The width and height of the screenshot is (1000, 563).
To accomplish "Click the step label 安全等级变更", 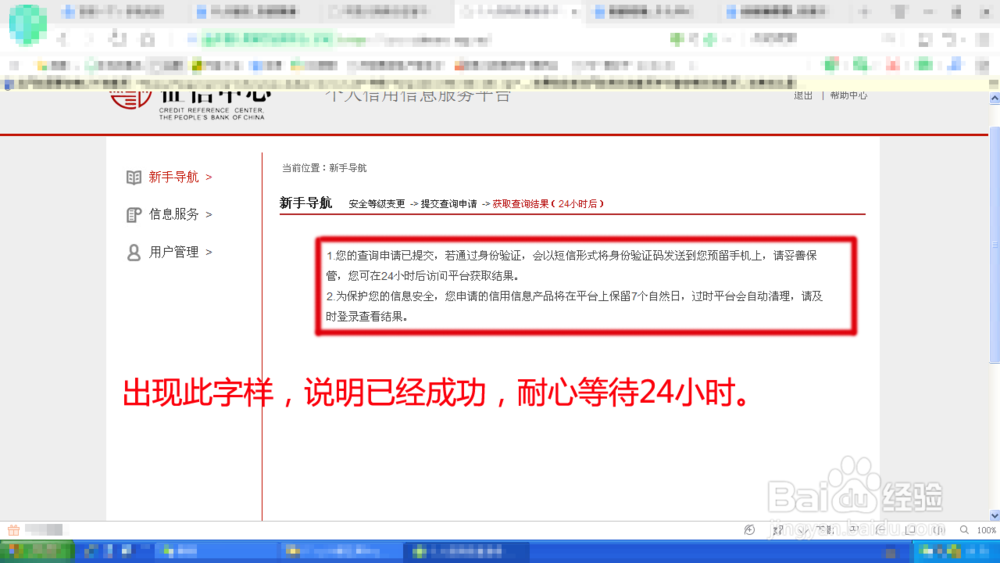I will pyautogui.click(x=376, y=204).
